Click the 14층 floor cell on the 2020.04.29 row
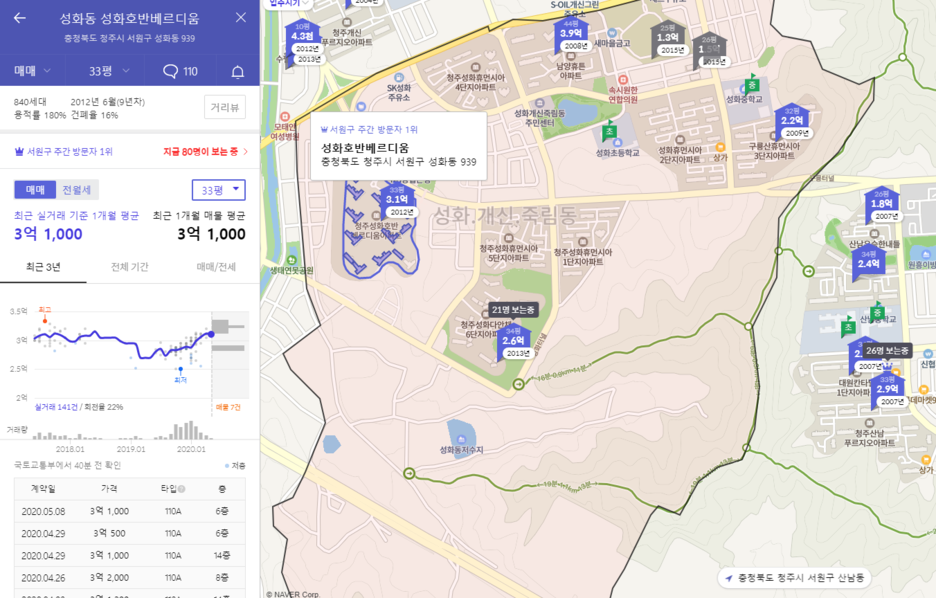 point(221,555)
